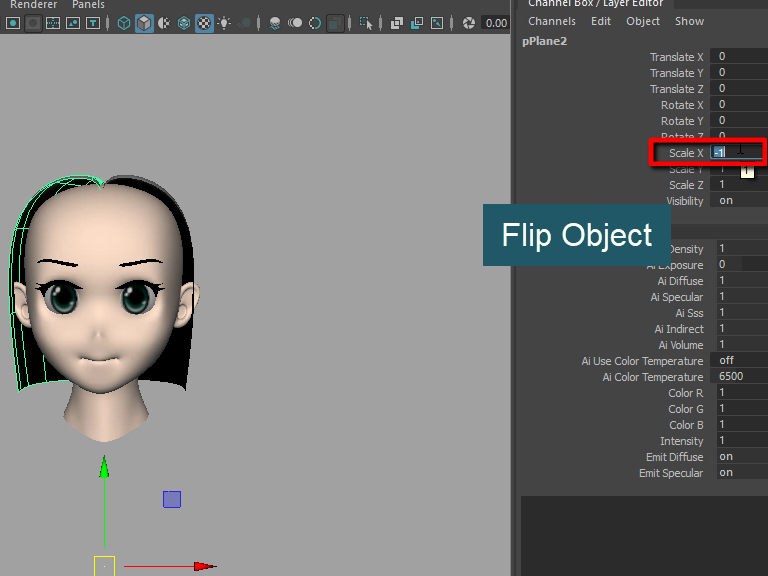Click the use all lights bulb icon

(x=224, y=23)
